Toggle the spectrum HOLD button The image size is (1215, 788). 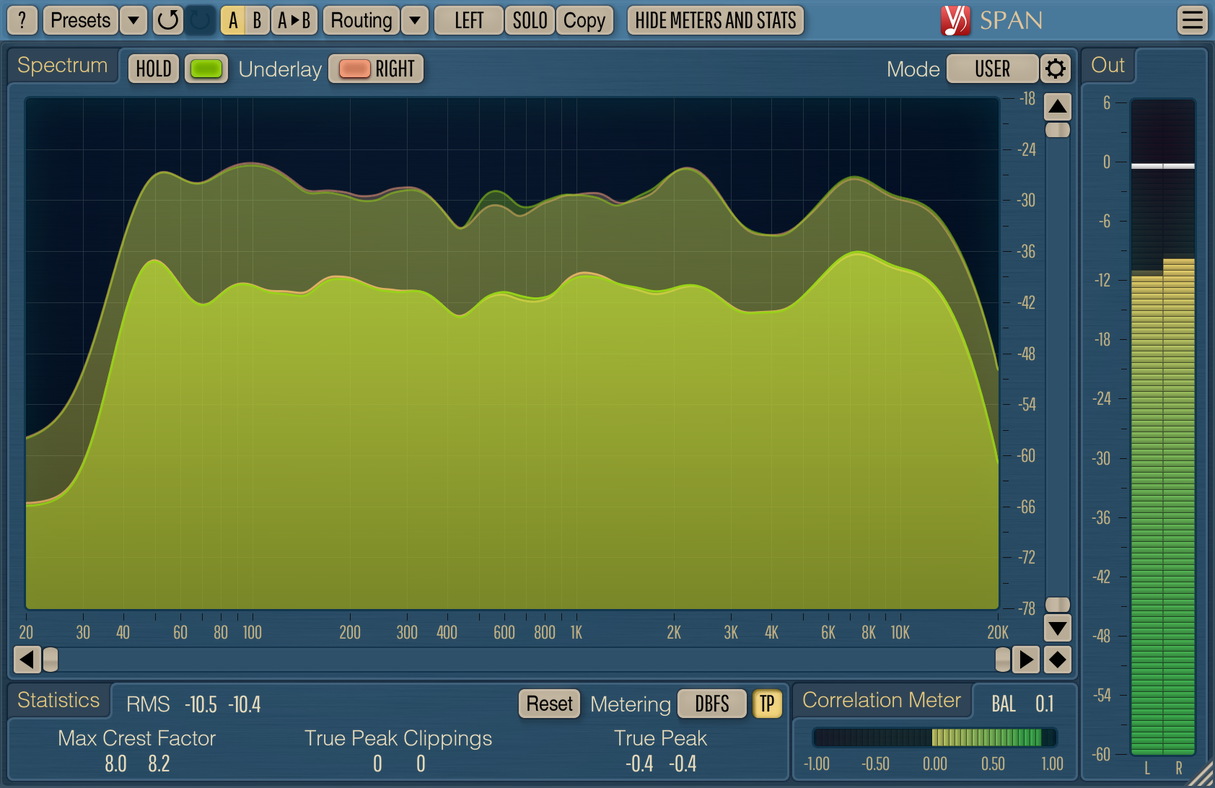(154, 69)
